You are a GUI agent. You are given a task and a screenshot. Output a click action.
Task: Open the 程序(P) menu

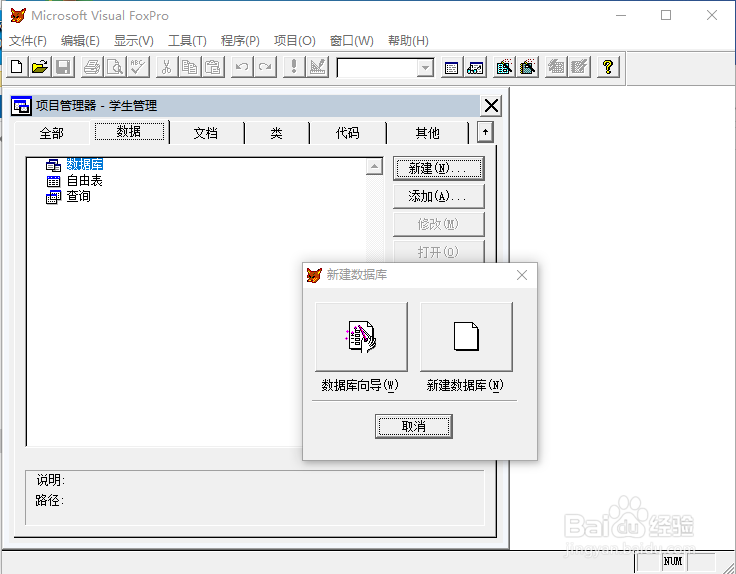(240, 41)
